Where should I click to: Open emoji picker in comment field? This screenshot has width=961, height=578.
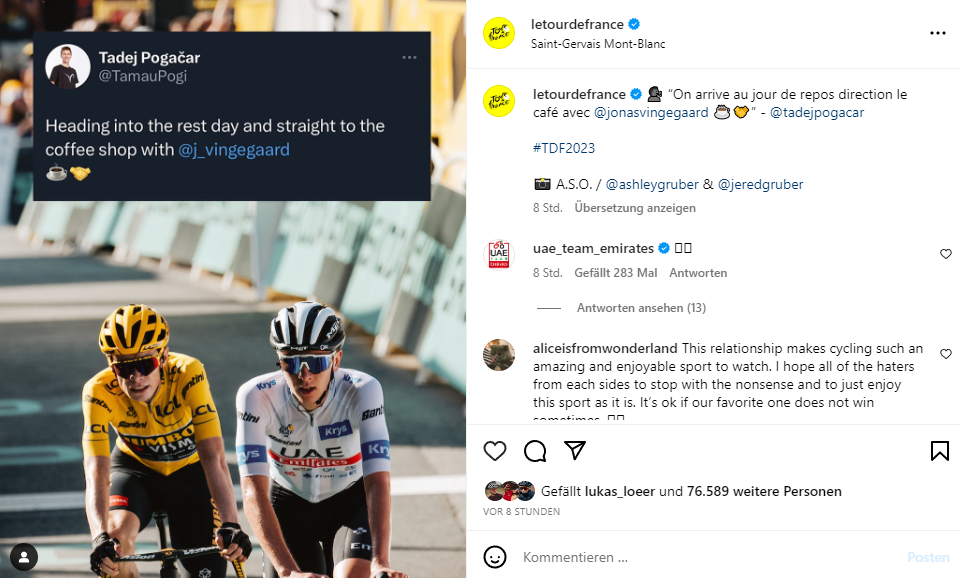[x=495, y=557]
